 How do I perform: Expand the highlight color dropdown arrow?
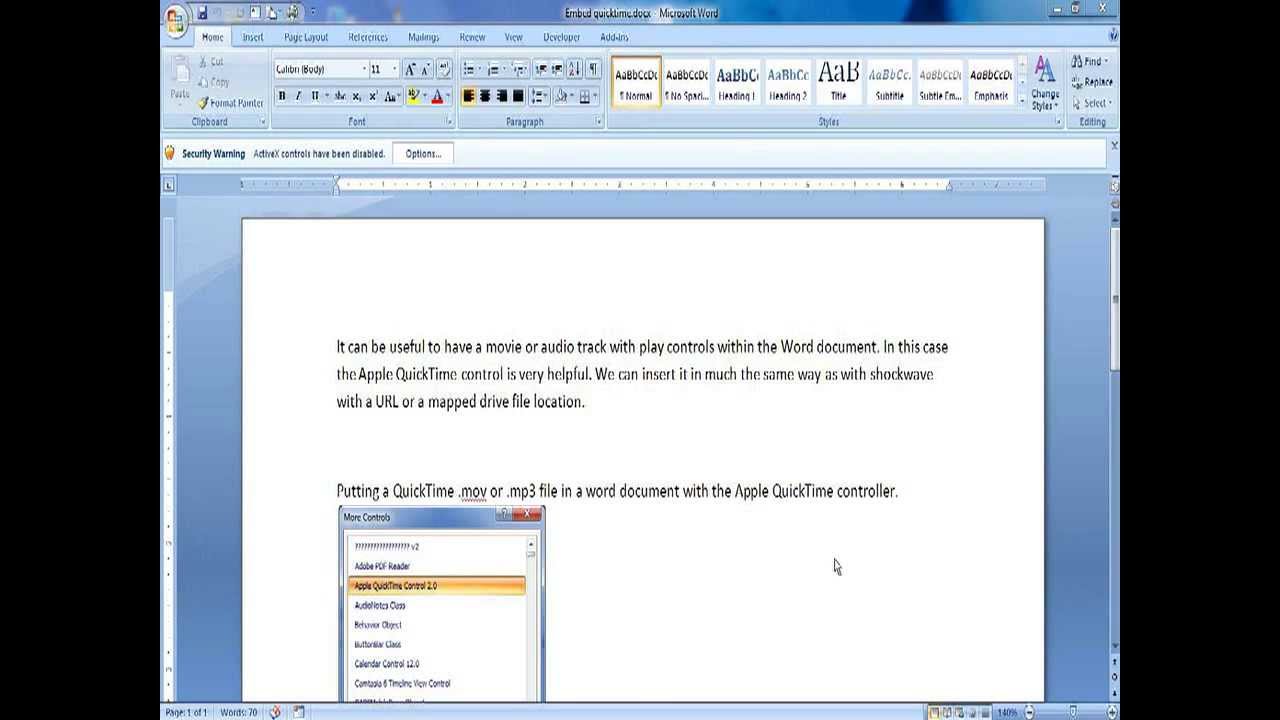(425, 96)
